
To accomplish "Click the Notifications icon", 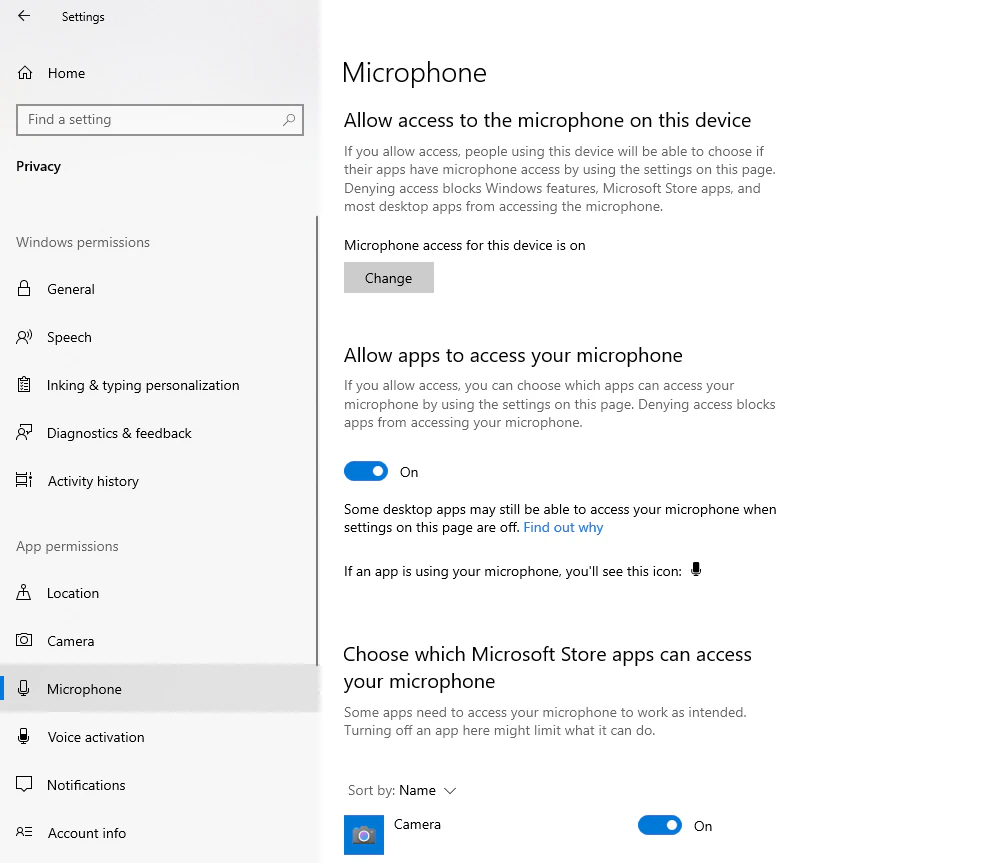I will coord(24,784).
